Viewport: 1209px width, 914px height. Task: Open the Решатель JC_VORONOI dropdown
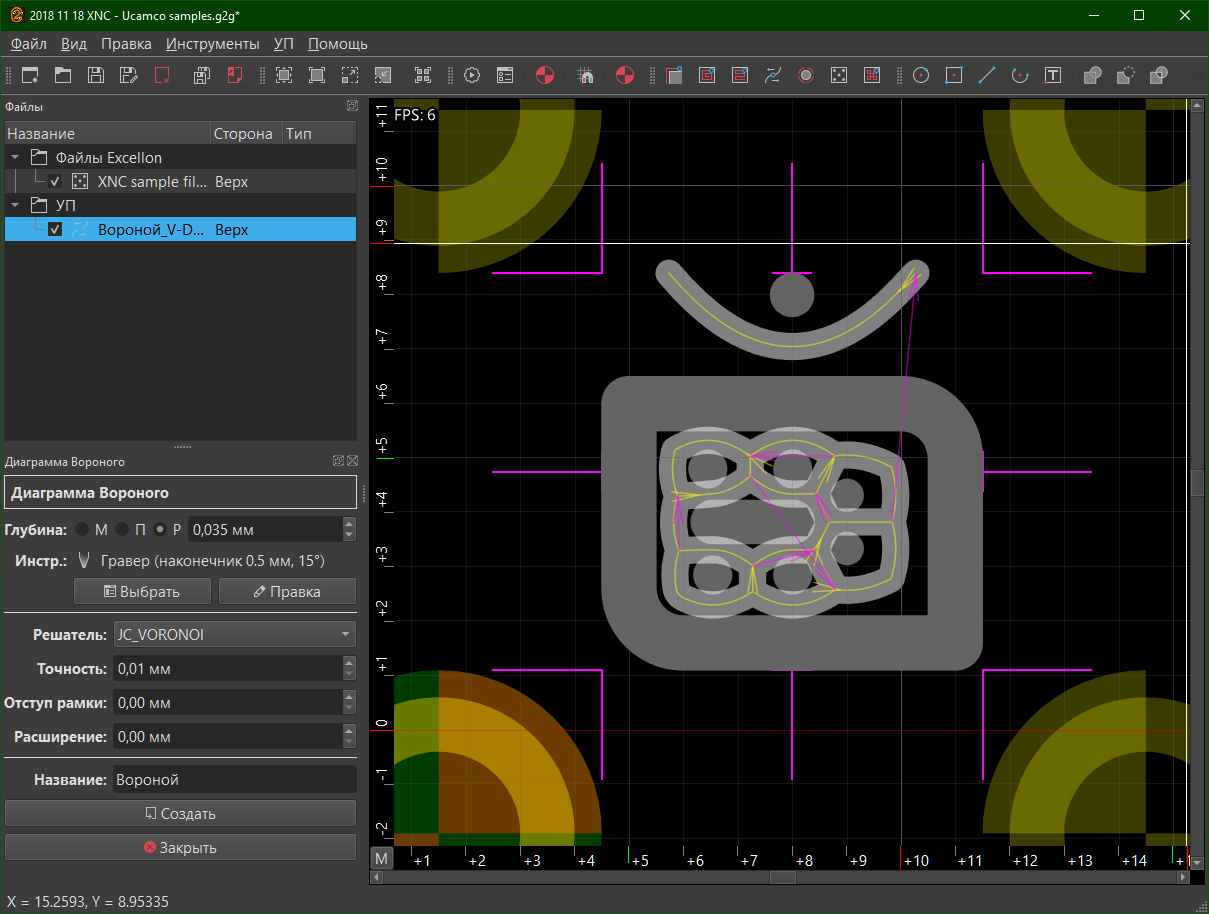tap(234, 634)
